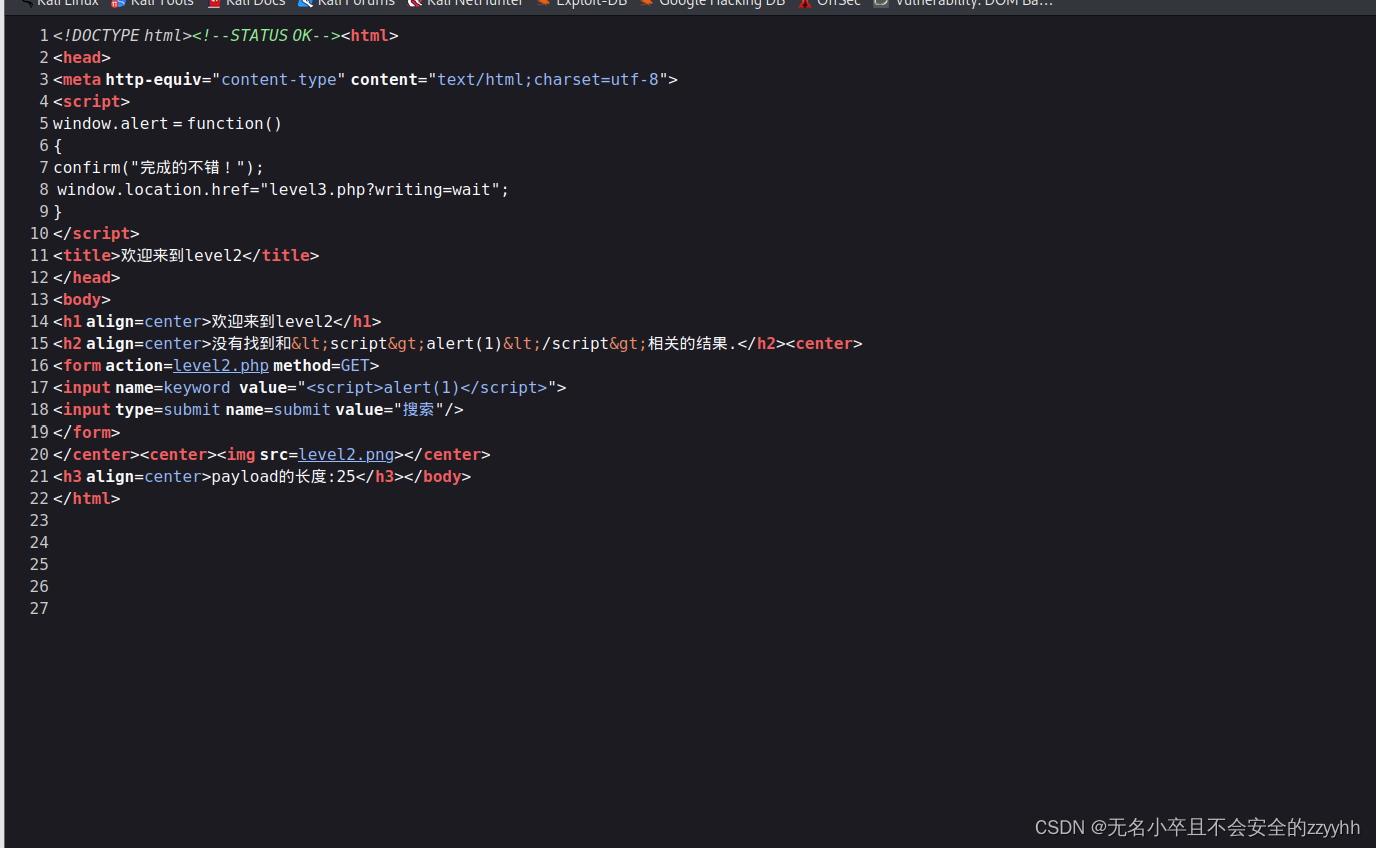Viewport: 1376px width, 848px height.
Task: Open the Kali Tools bookmark
Action: pos(152,3)
